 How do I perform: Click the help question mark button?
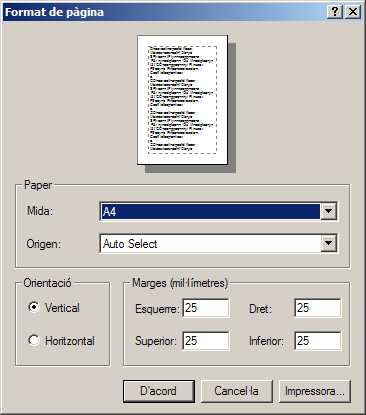point(335,12)
